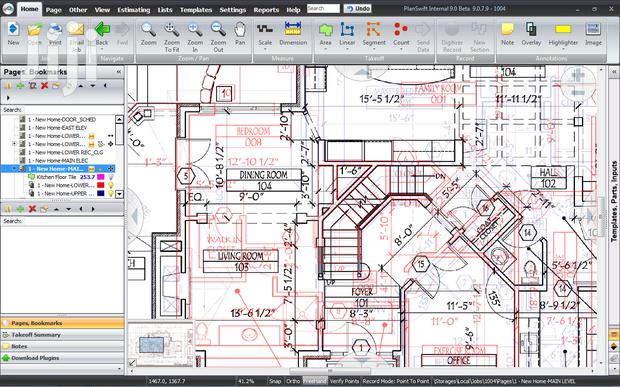Start an Area takeoff
This screenshot has width=620, height=387.
pos(325,34)
